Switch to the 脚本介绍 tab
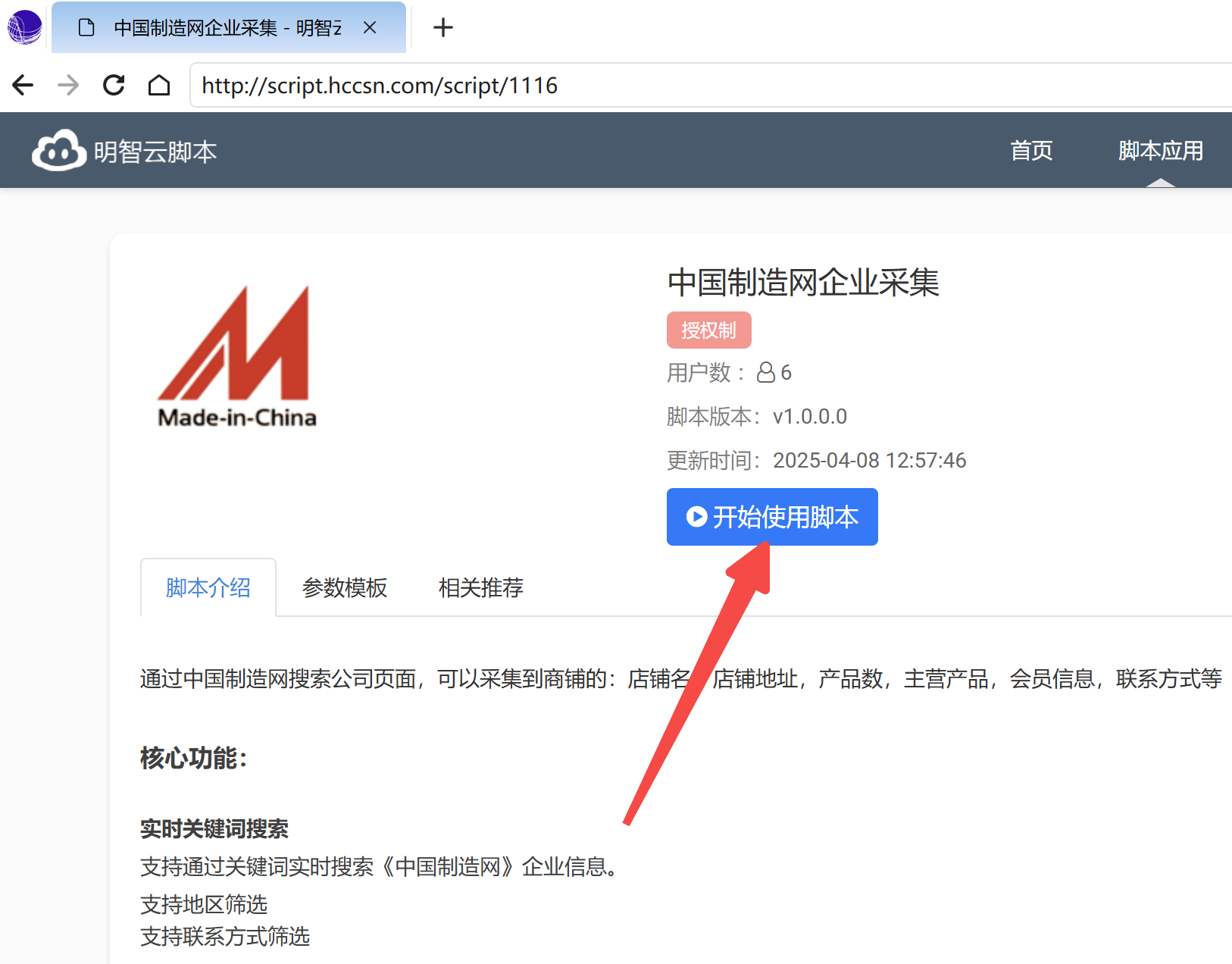Screen dimensions: 1232x964 coord(208,588)
